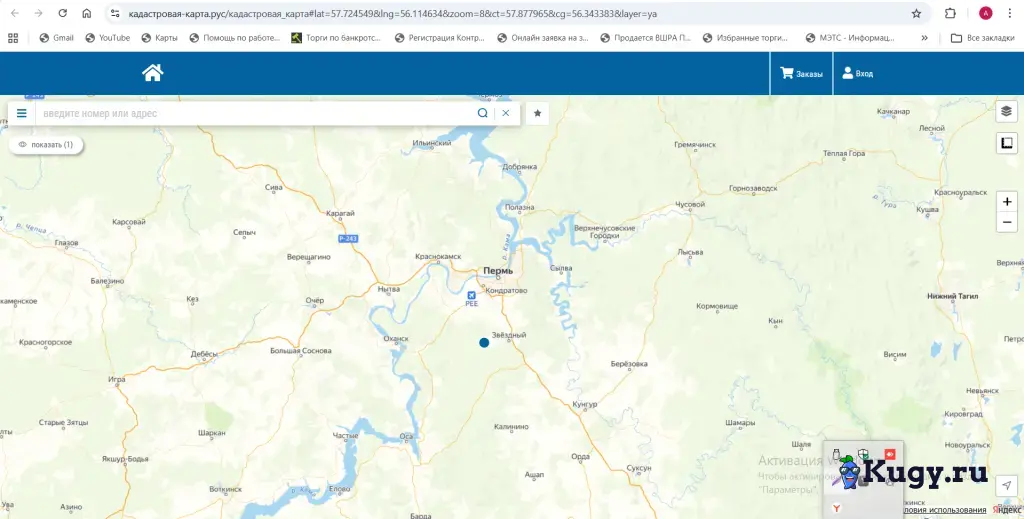
Task: Go to the home page icon
Action: [152, 72]
